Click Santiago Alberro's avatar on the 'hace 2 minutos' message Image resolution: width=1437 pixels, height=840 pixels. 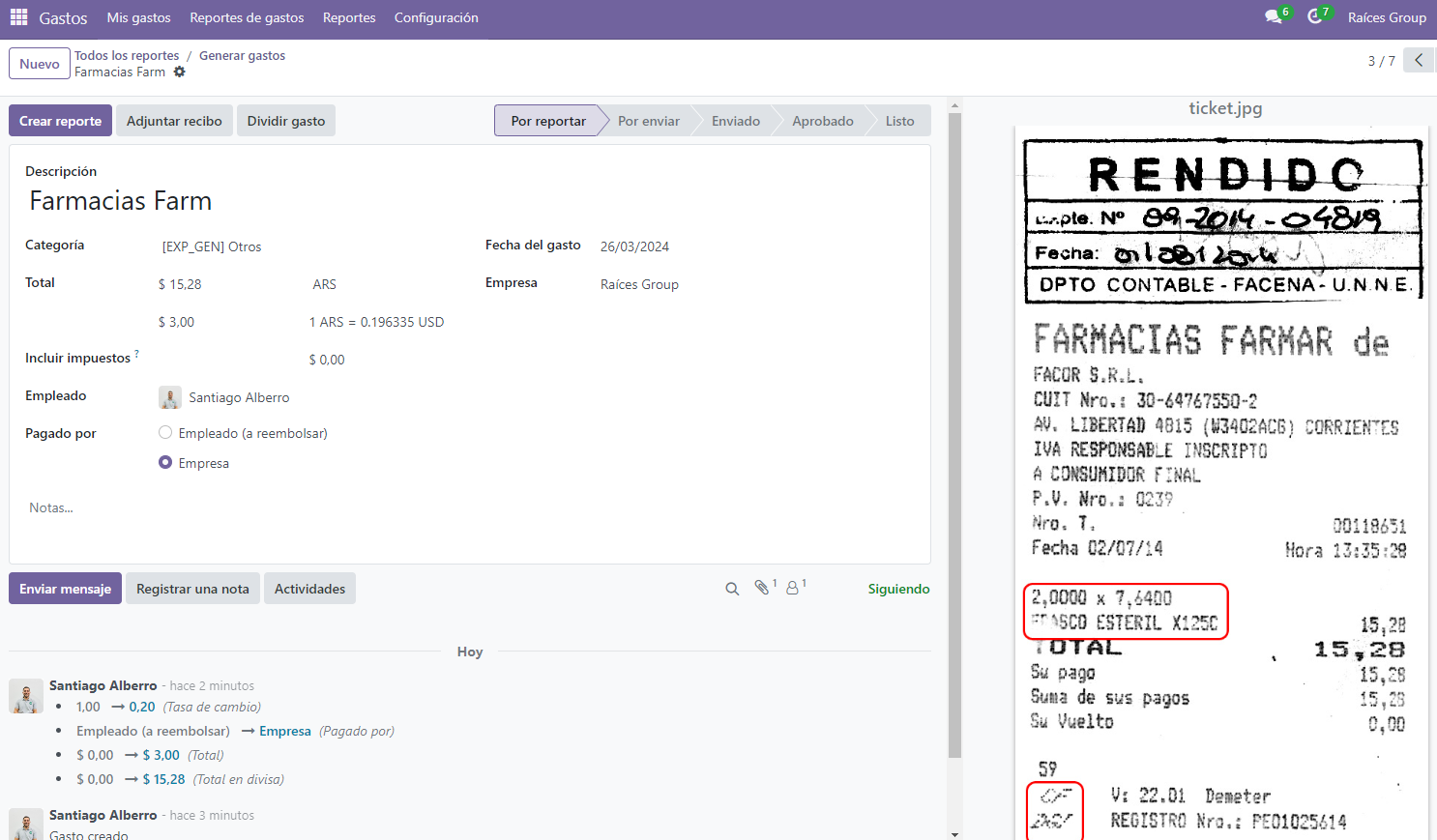(x=26, y=696)
